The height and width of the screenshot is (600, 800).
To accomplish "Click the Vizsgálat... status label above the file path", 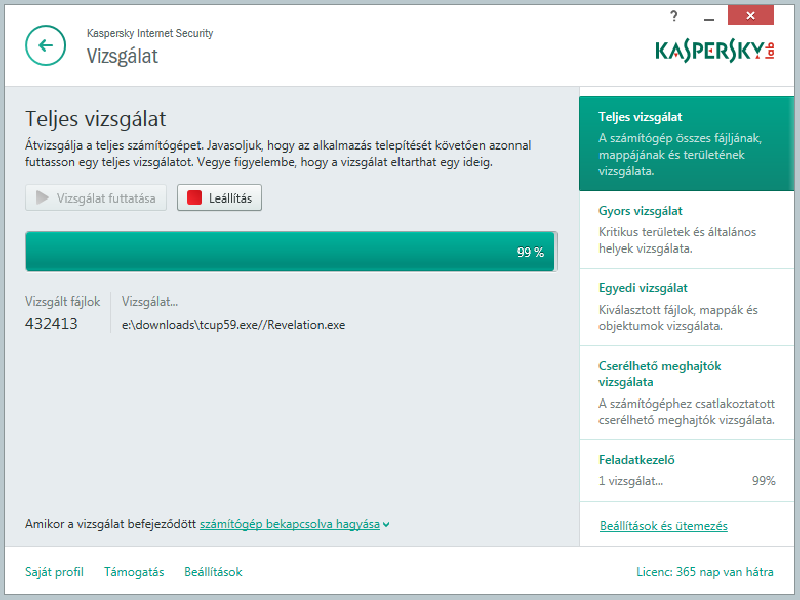I will (x=149, y=302).
